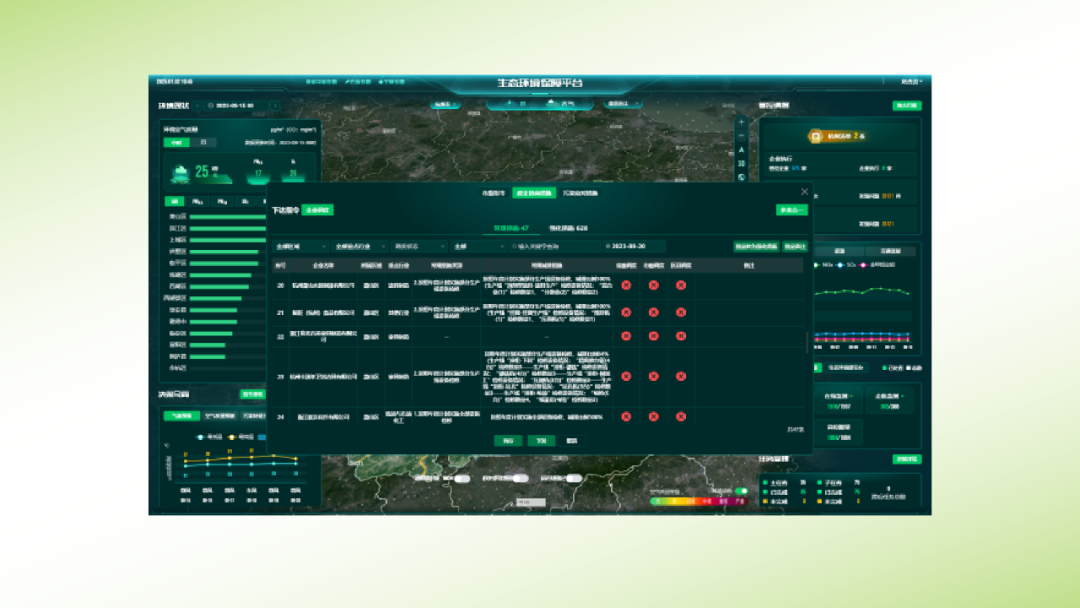Open the first region filter dropdown
The image size is (1080, 608).
301,245
